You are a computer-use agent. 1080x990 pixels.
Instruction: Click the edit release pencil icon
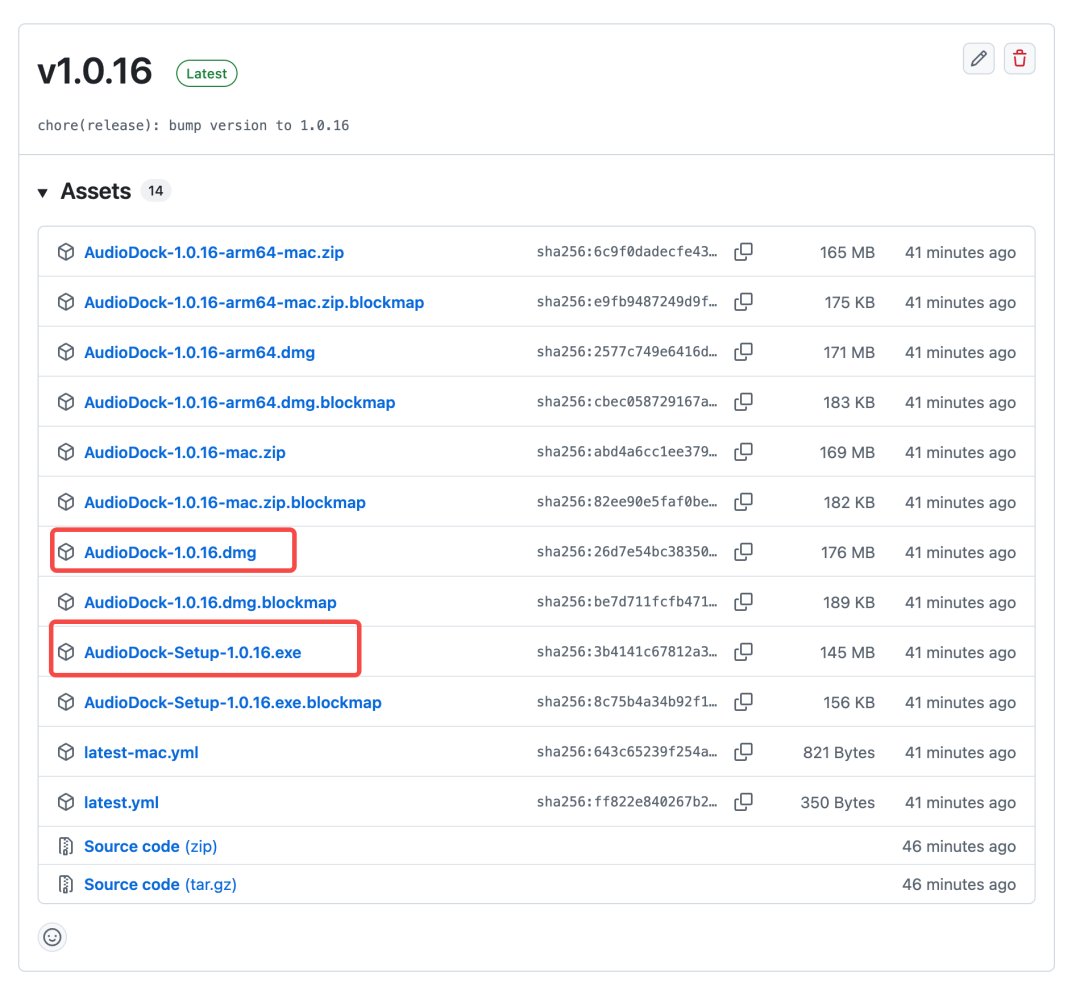(978, 59)
